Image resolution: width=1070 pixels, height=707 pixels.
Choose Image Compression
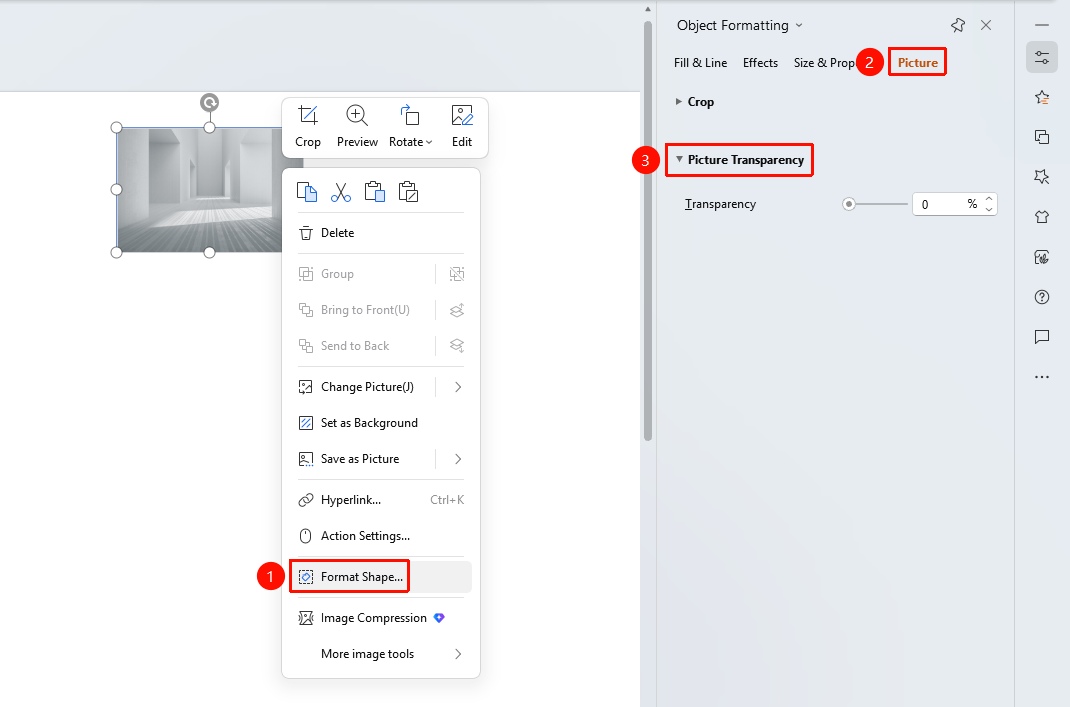click(381, 618)
